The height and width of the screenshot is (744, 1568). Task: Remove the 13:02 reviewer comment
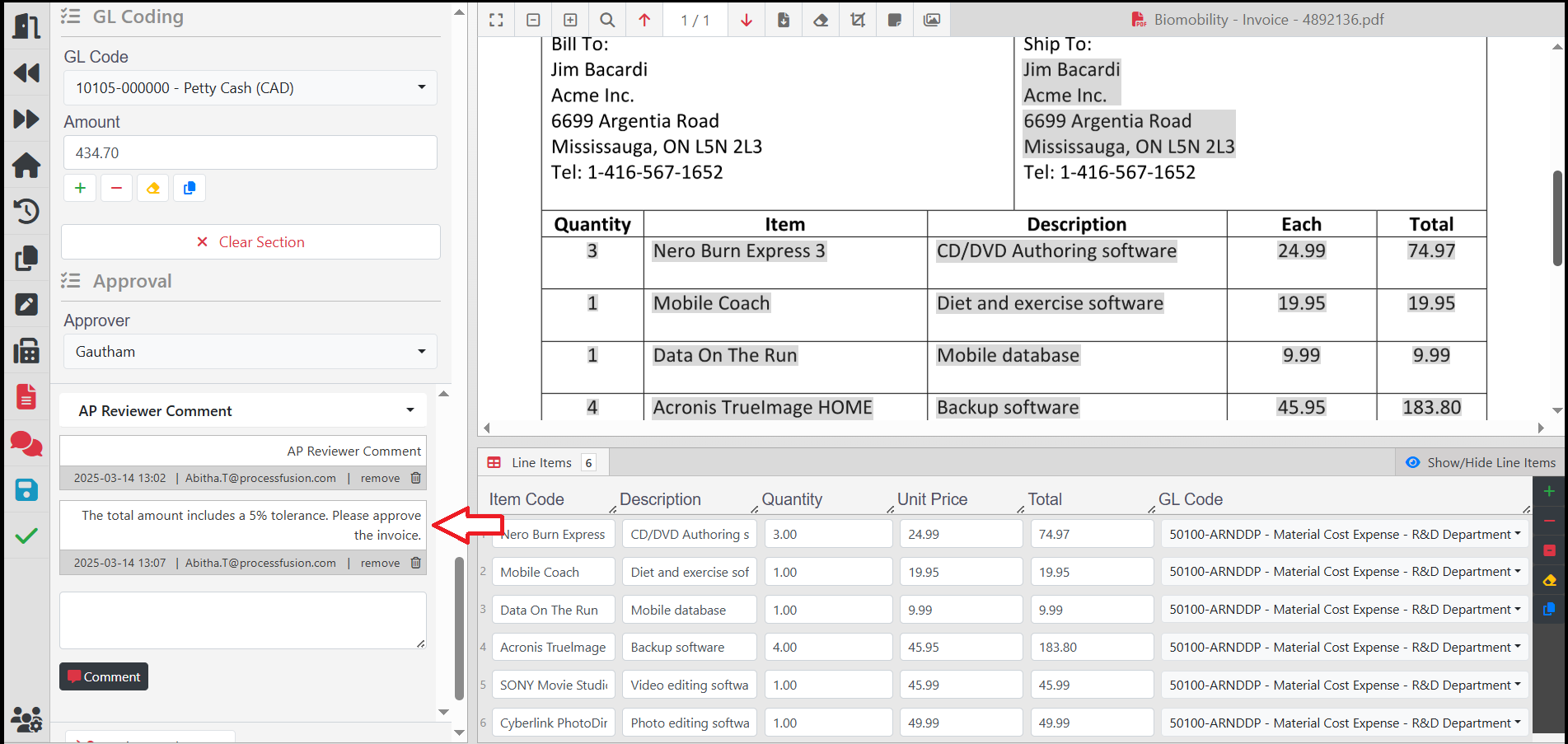click(x=391, y=478)
